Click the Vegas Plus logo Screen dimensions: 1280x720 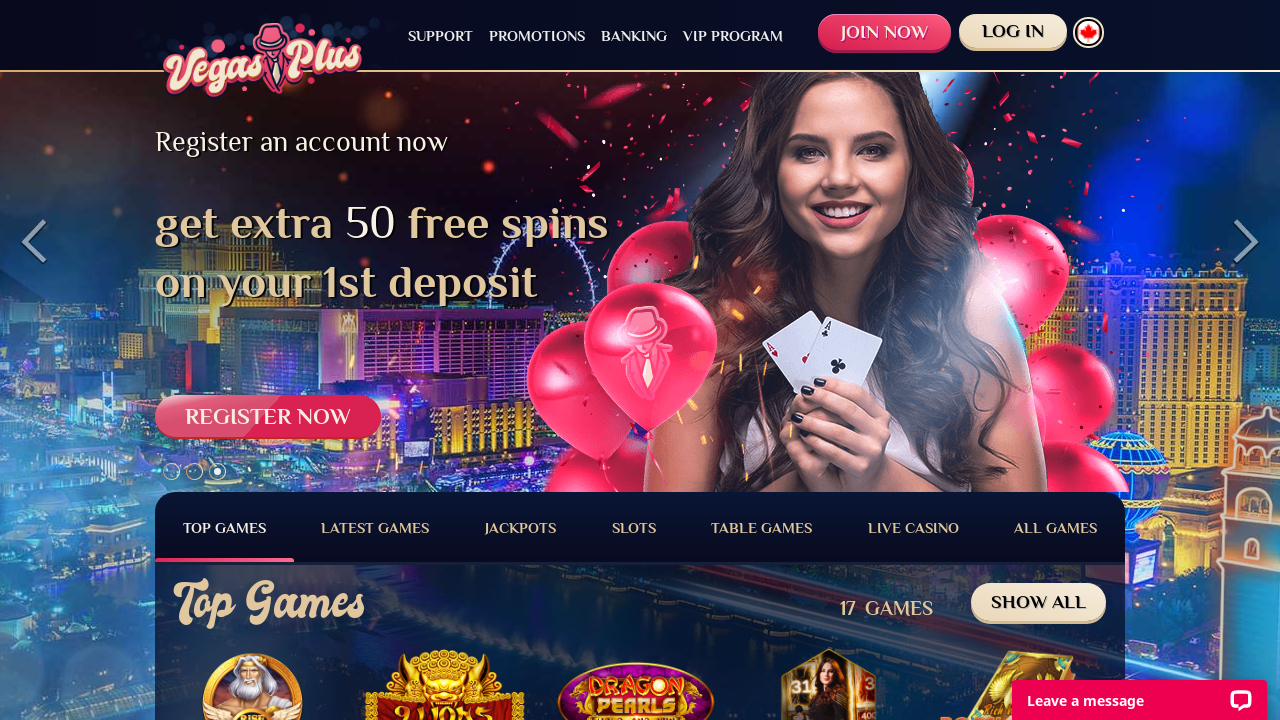coord(262,60)
